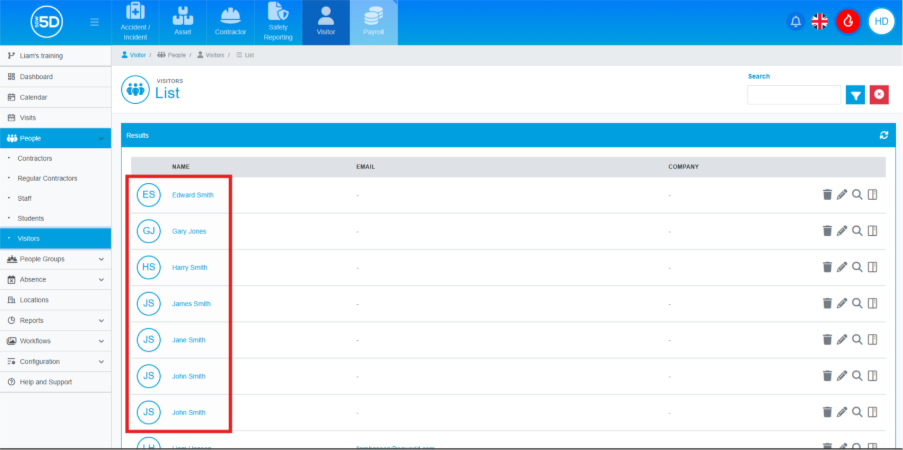This screenshot has width=903, height=450.
Task: Open Dashboard in the sidebar
Action: pyautogui.click(x=55, y=77)
